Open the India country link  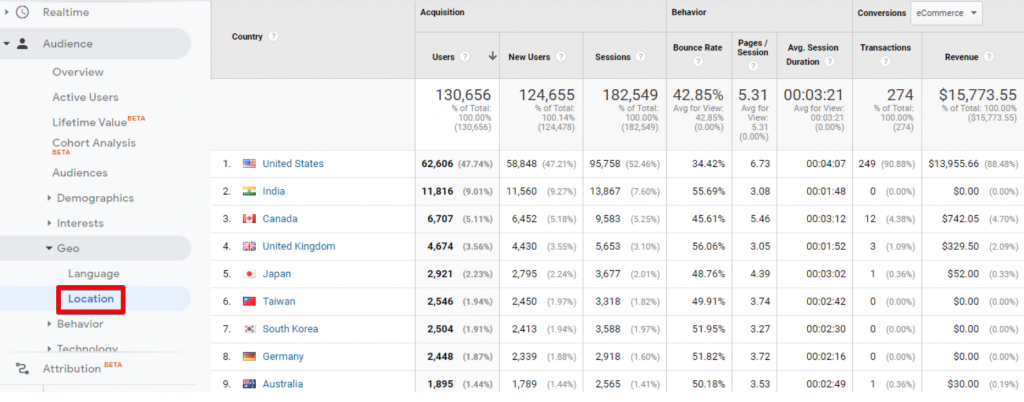(274, 191)
